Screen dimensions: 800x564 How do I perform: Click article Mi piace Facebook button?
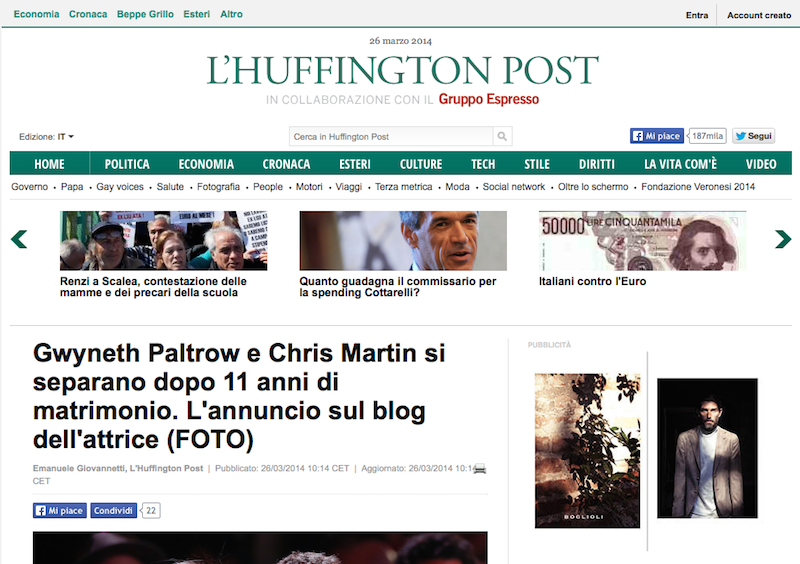[60, 510]
